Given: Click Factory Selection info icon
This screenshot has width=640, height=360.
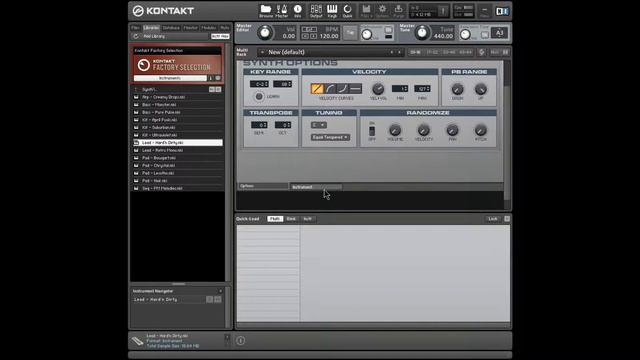Looking at the screenshot, I should (x=211, y=78).
